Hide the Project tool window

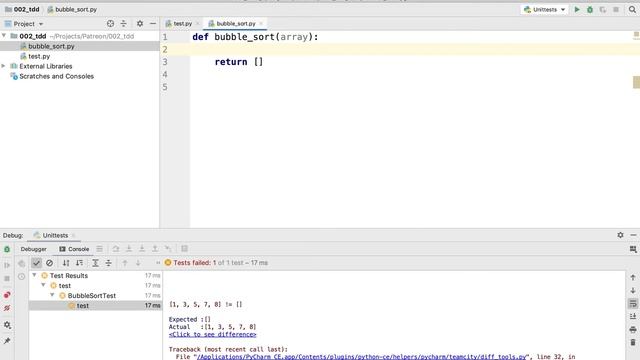(x=153, y=24)
